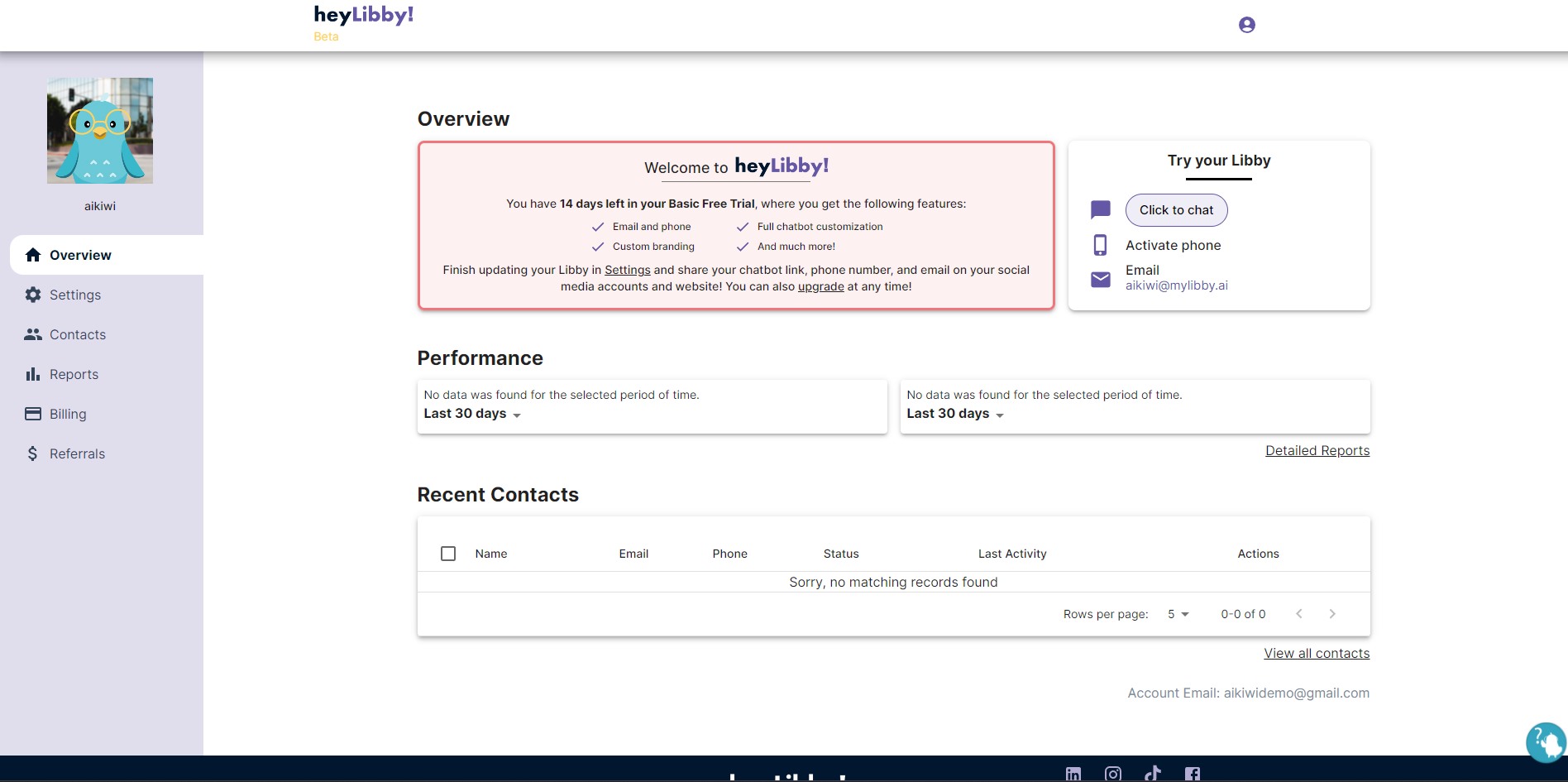Open the Instagram icon in footer
Image resolution: width=1568 pixels, height=782 pixels.
[x=1113, y=774]
